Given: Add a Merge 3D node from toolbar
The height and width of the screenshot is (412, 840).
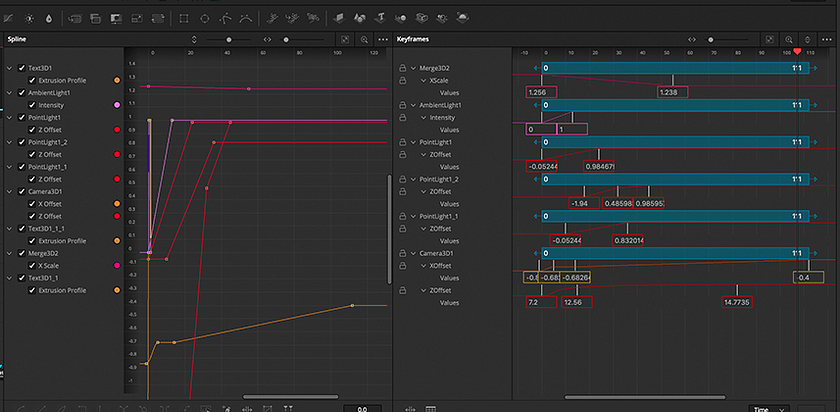Looking at the screenshot, I should pos(401,19).
